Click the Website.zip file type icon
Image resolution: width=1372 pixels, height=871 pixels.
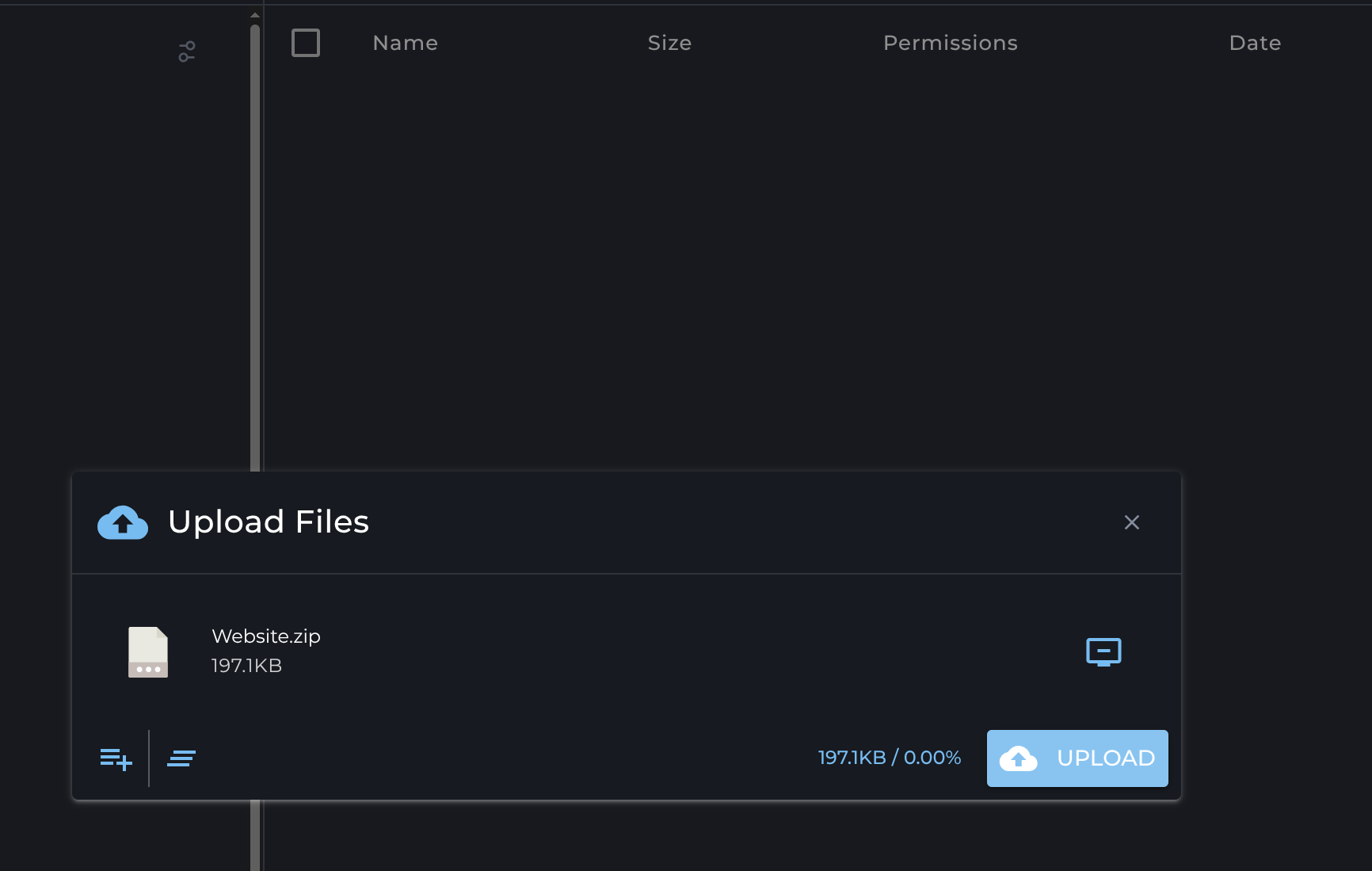[x=148, y=652]
